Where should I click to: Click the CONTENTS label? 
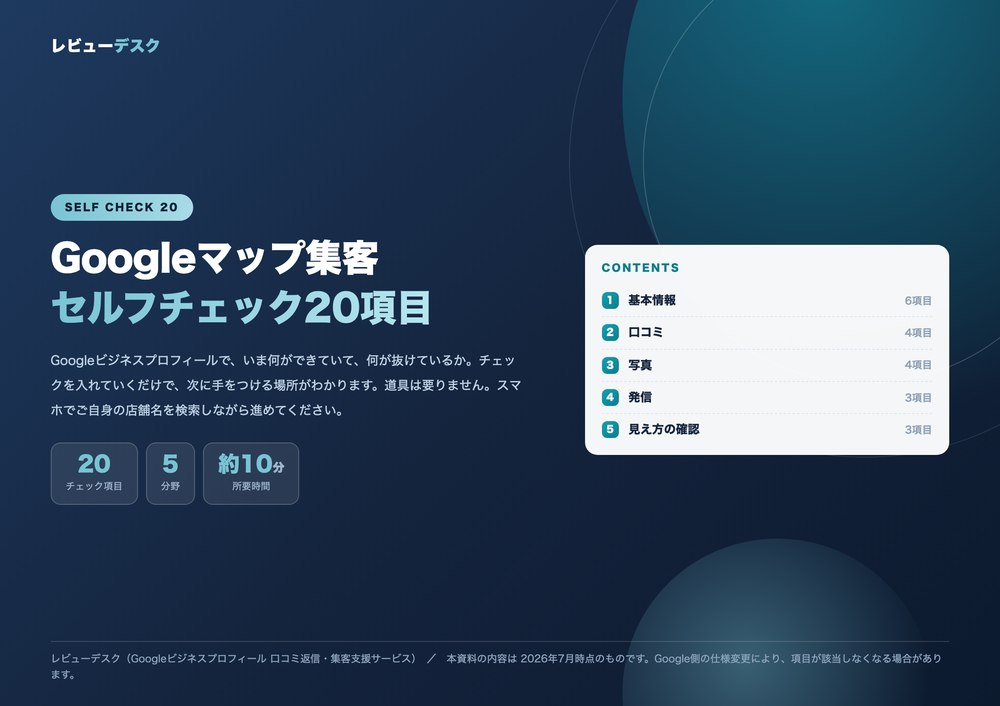[640, 268]
